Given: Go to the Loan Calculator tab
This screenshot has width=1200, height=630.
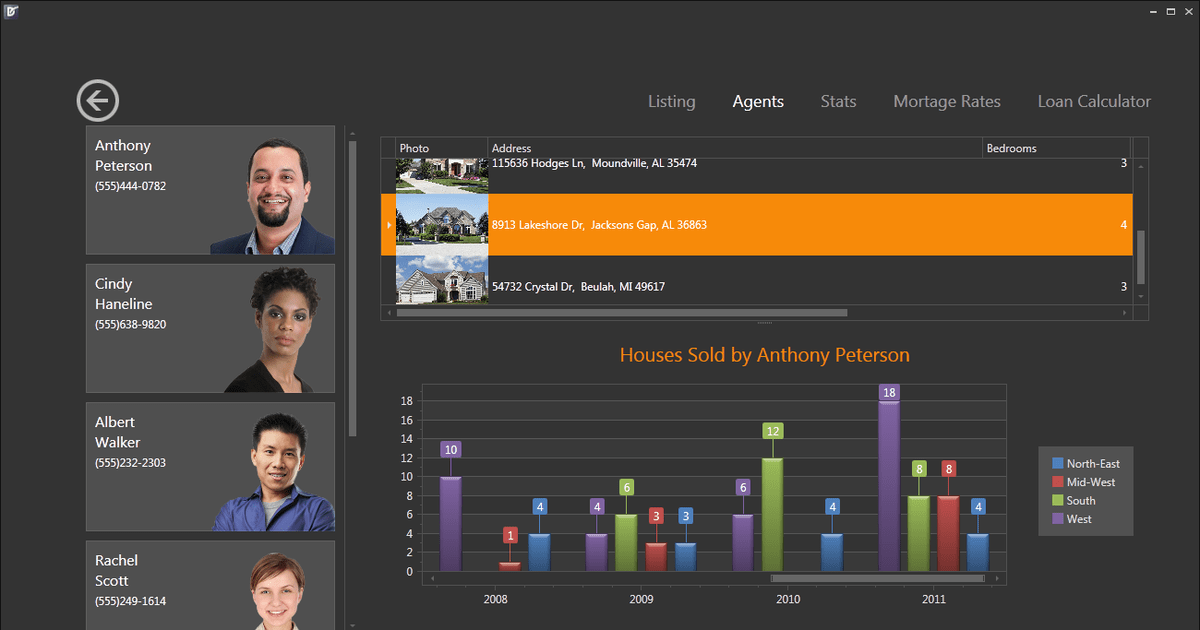Looking at the screenshot, I should (1094, 101).
